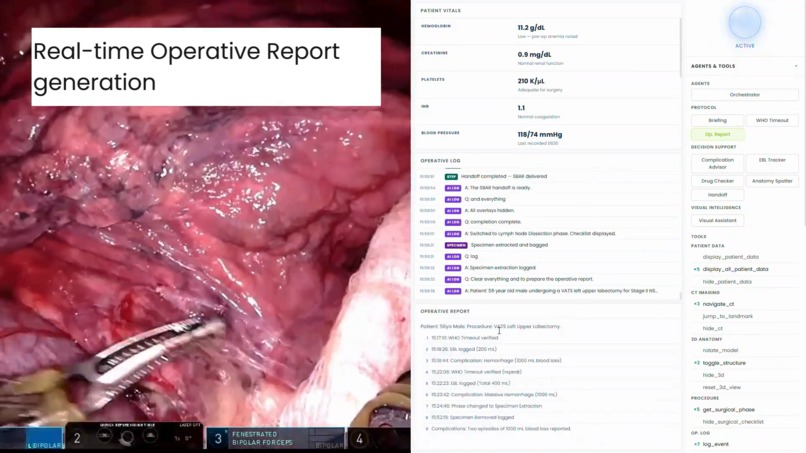Viewport: 806px width, 453px height.
Task: Select the reset_3d_view tool
Action: 722,387
